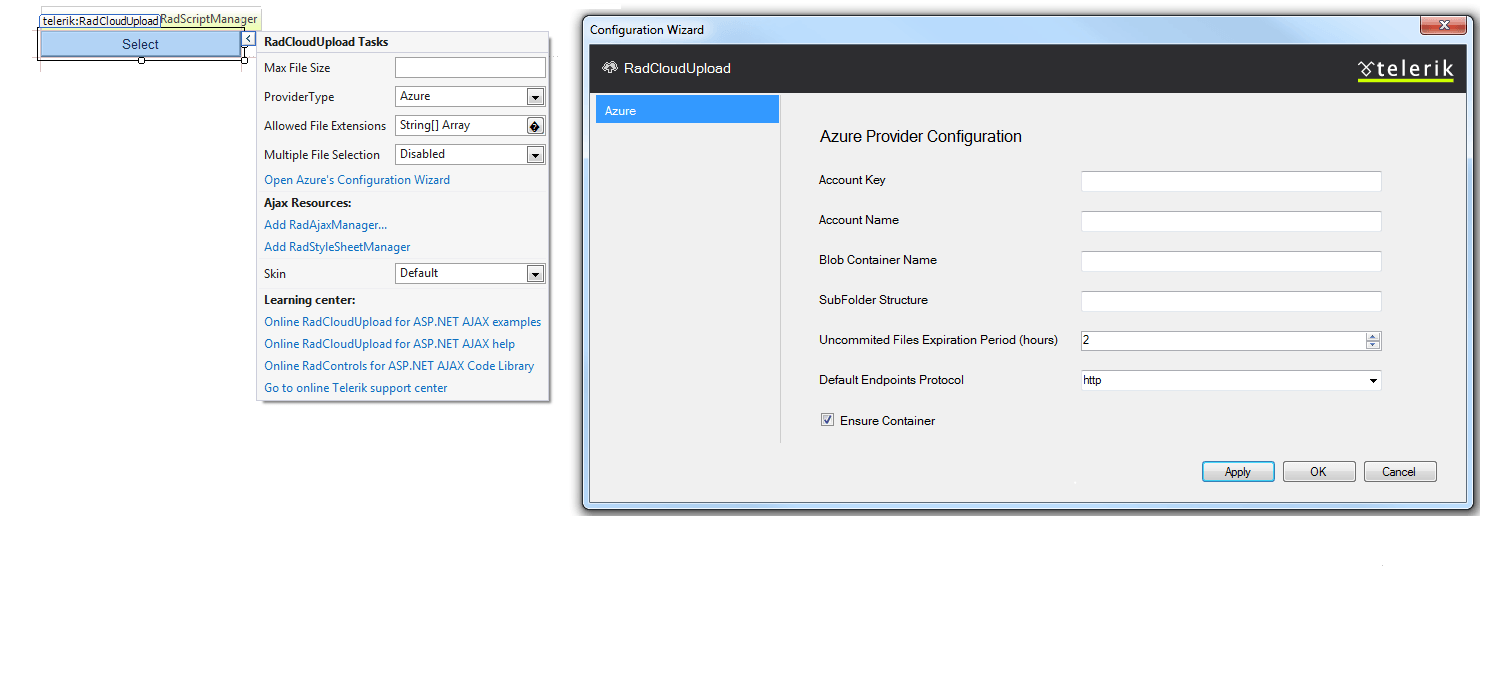
Task: Click the RadCloudUpload cloud icon in header
Action: tap(609, 68)
